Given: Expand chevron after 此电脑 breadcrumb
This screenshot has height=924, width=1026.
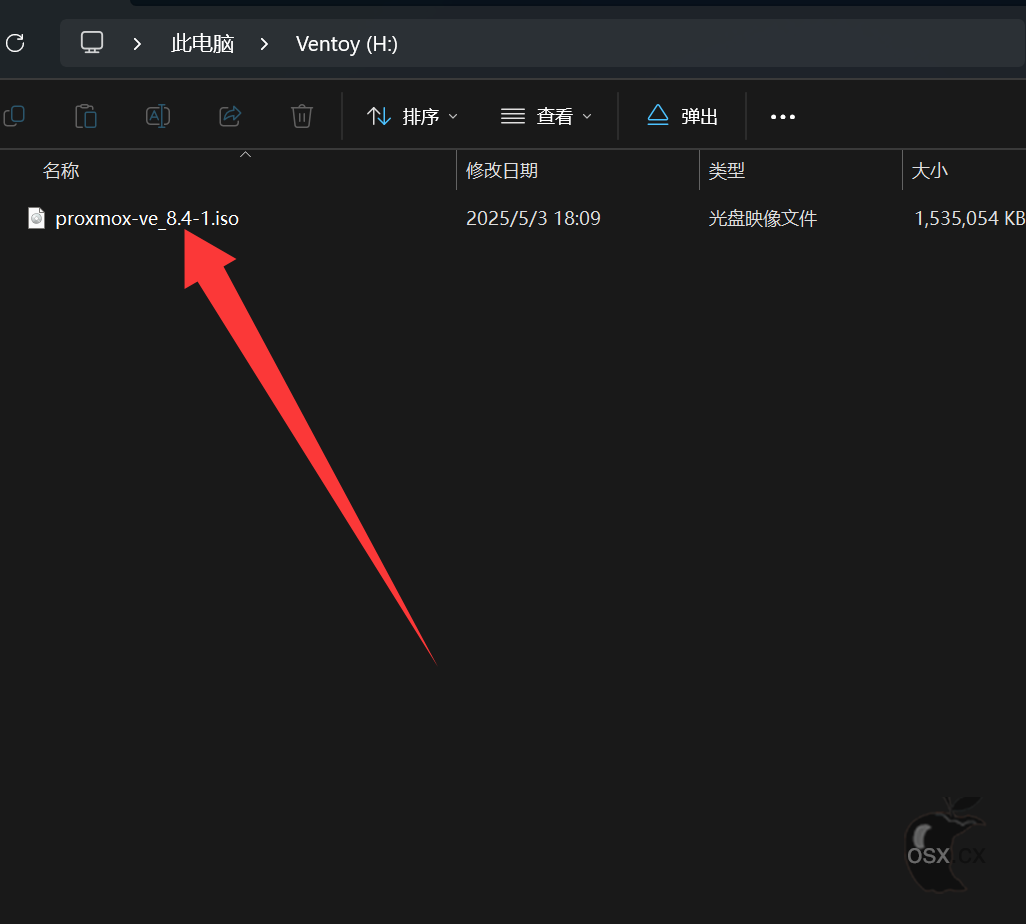Looking at the screenshot, I should point(264,44).
